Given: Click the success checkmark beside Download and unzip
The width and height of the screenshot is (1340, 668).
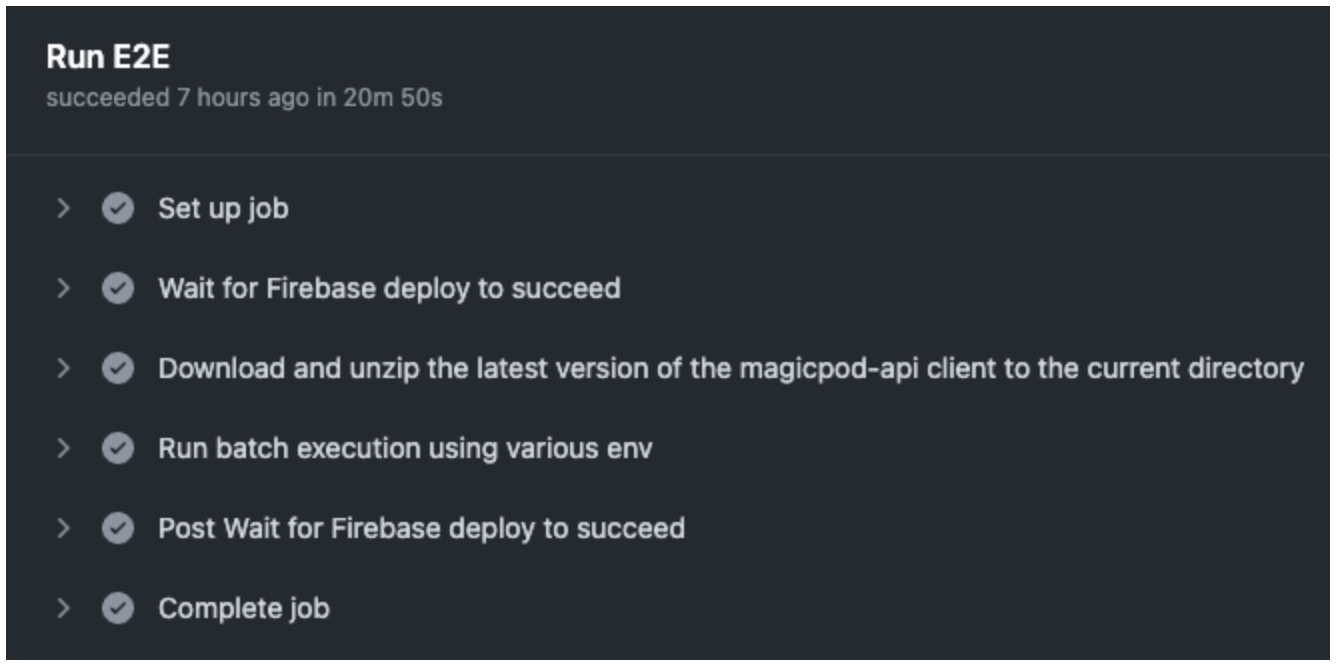Looking at the screenshot, I should pyautogui.click(x=118, y=369).
